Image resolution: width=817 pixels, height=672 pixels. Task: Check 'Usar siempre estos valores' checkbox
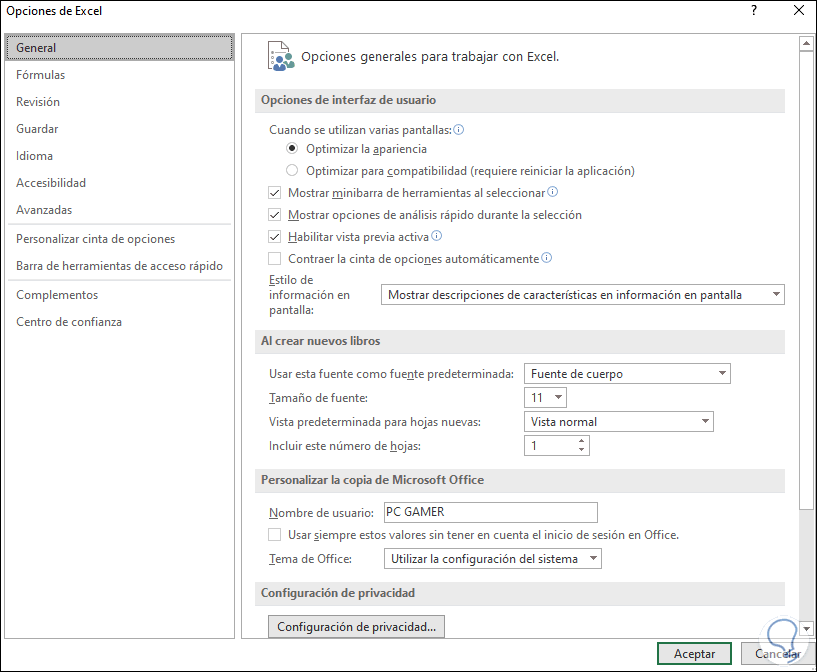tap(275, 534)
